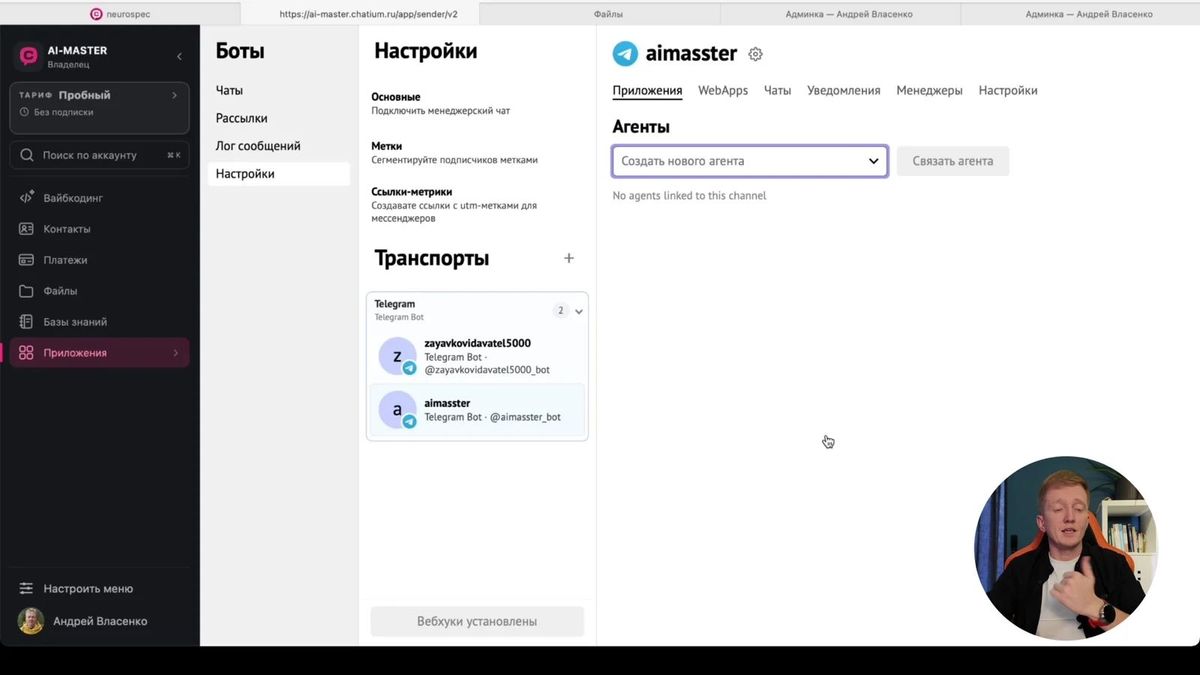Focus the Поиск по аккаунту search field
This screenshot has width=1200, height=675.
[x=100, y=155]
